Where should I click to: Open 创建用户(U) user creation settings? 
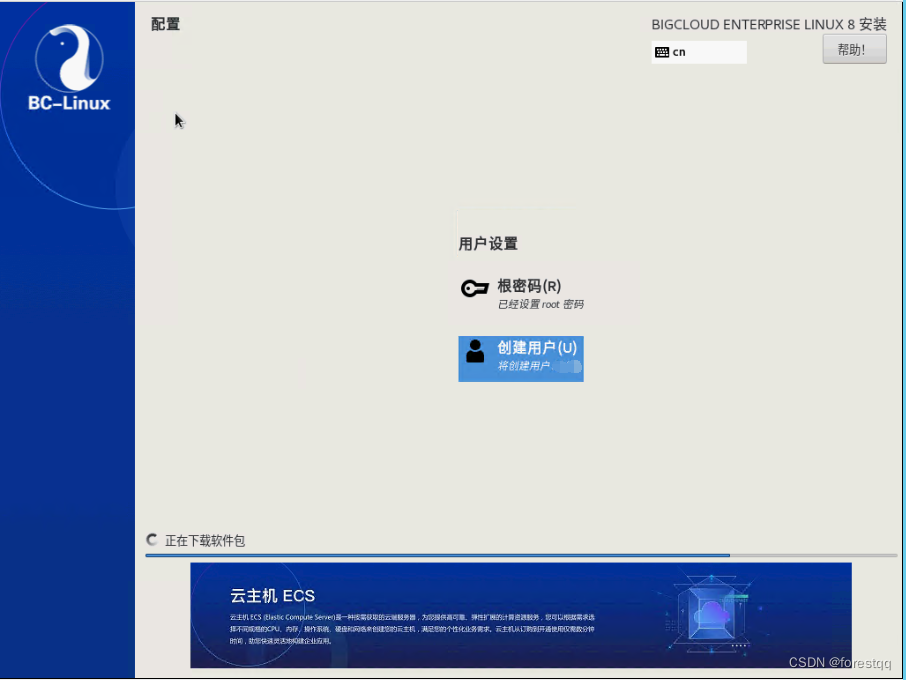[x=521, y=359]
